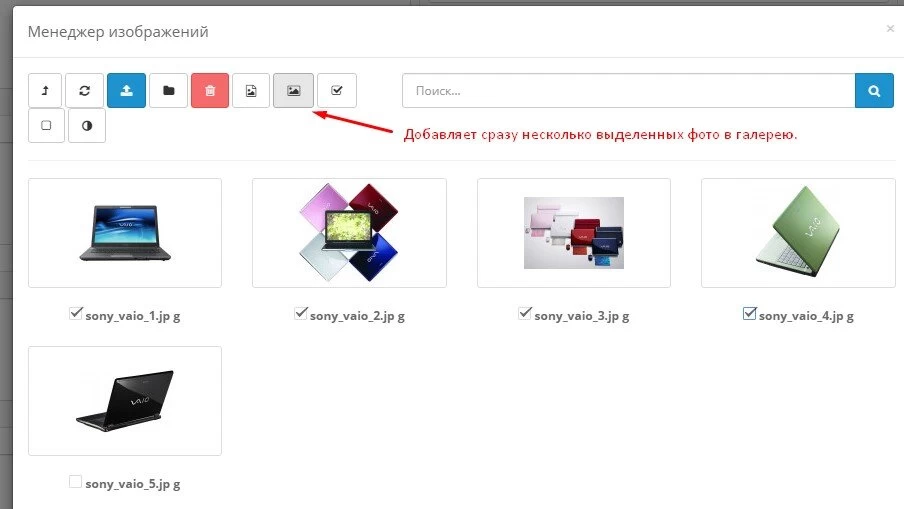Click the empty square deselect toolbar button
The height and width of the screenshot is (509, 904).
(x=46, y=125)
